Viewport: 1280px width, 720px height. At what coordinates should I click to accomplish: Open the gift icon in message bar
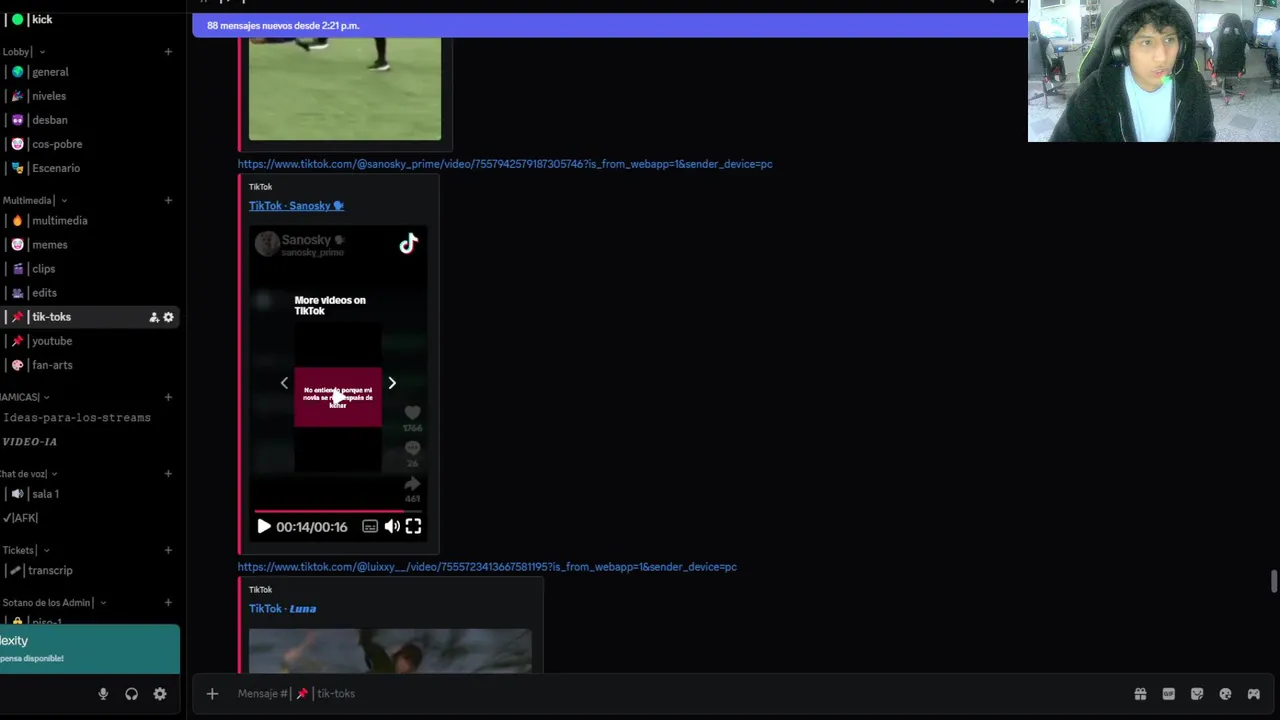click(1140, 694)
